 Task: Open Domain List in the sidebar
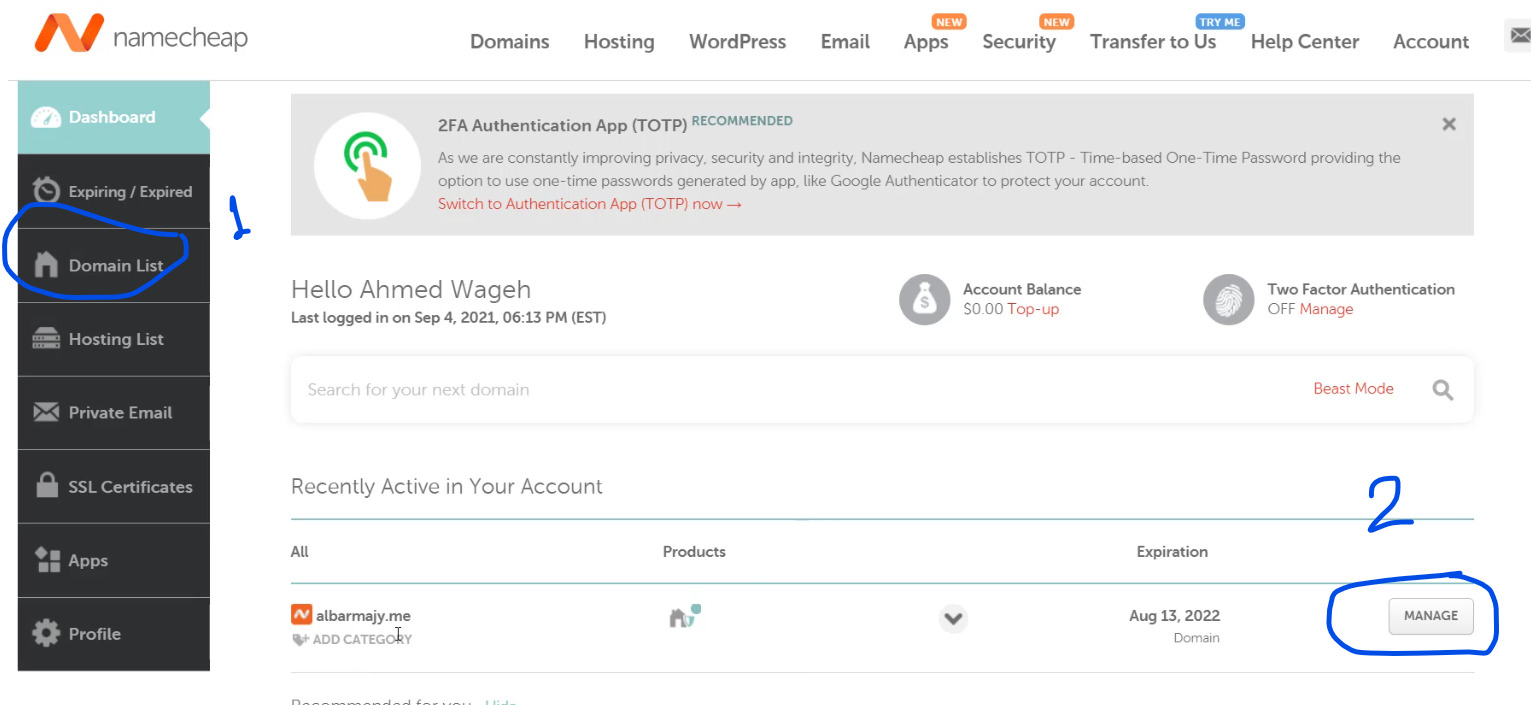[x=114, y=265]
